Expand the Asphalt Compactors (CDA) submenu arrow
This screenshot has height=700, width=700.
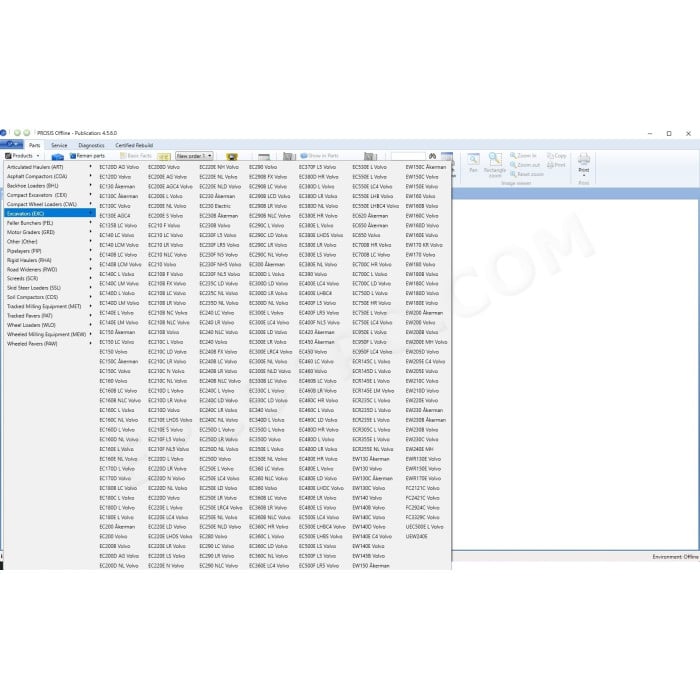91,176
